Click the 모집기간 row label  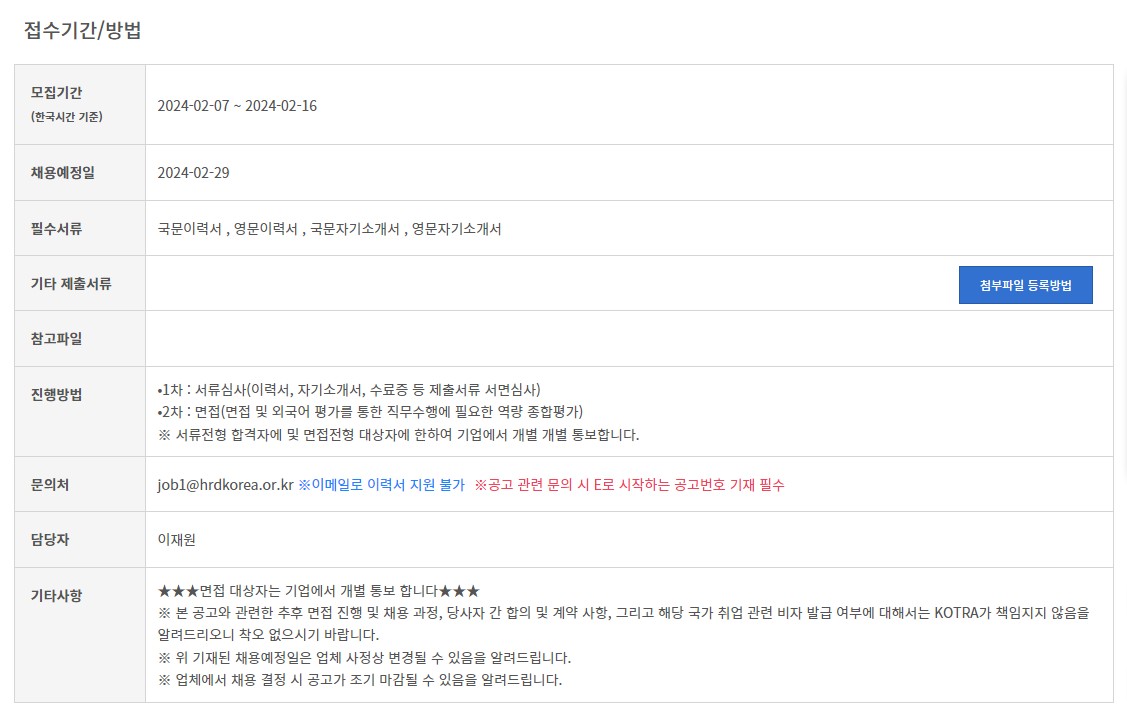tap(56, 92)
